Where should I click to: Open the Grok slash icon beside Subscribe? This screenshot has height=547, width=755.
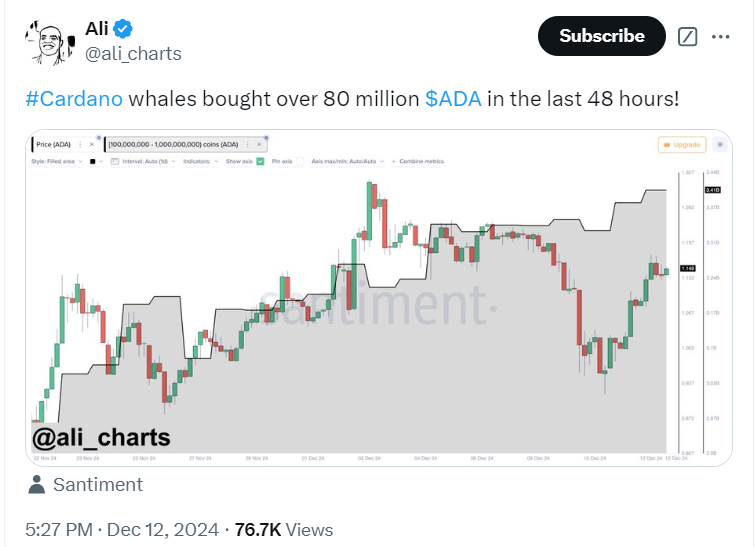tap(688, 37)
